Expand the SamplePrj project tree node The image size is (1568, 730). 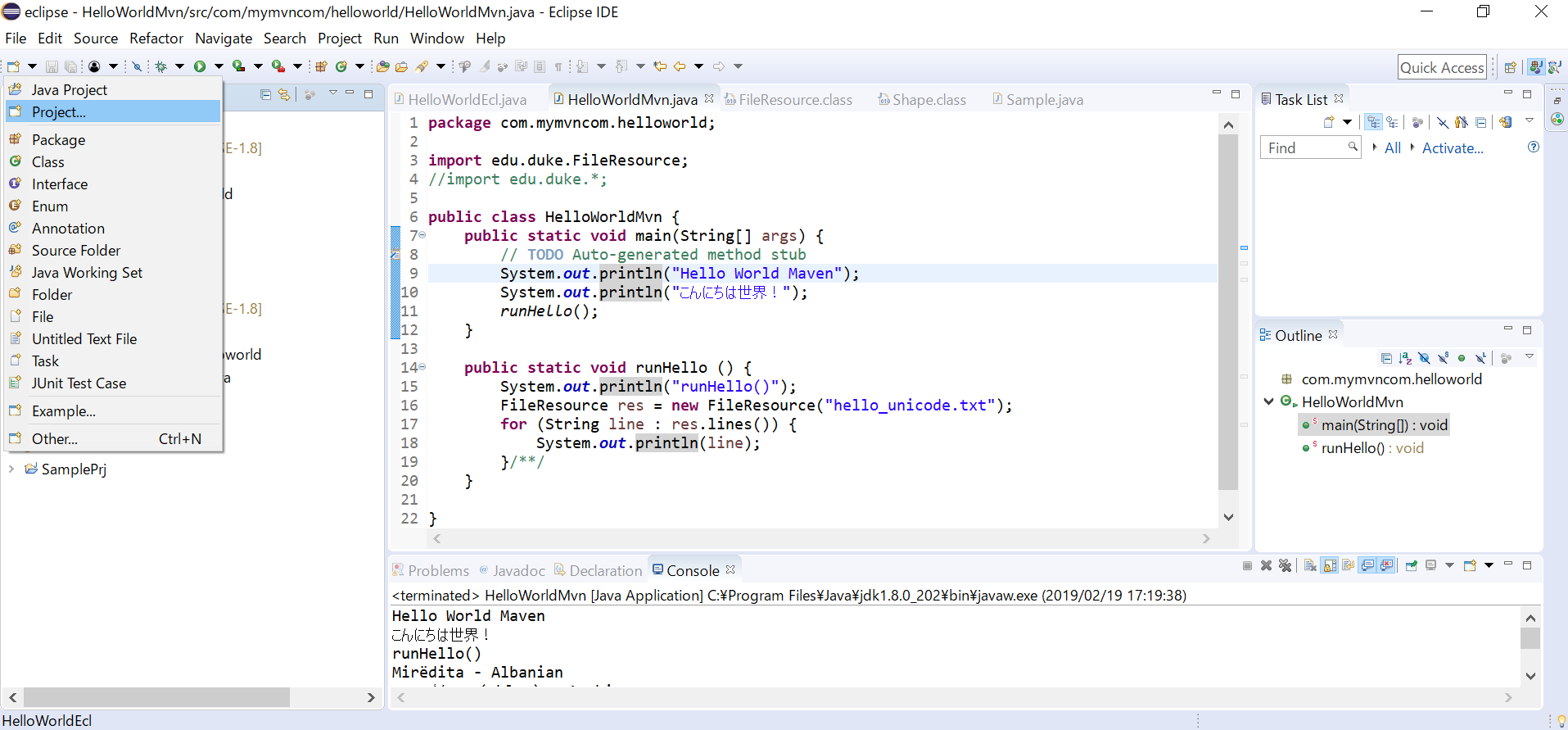11,469
